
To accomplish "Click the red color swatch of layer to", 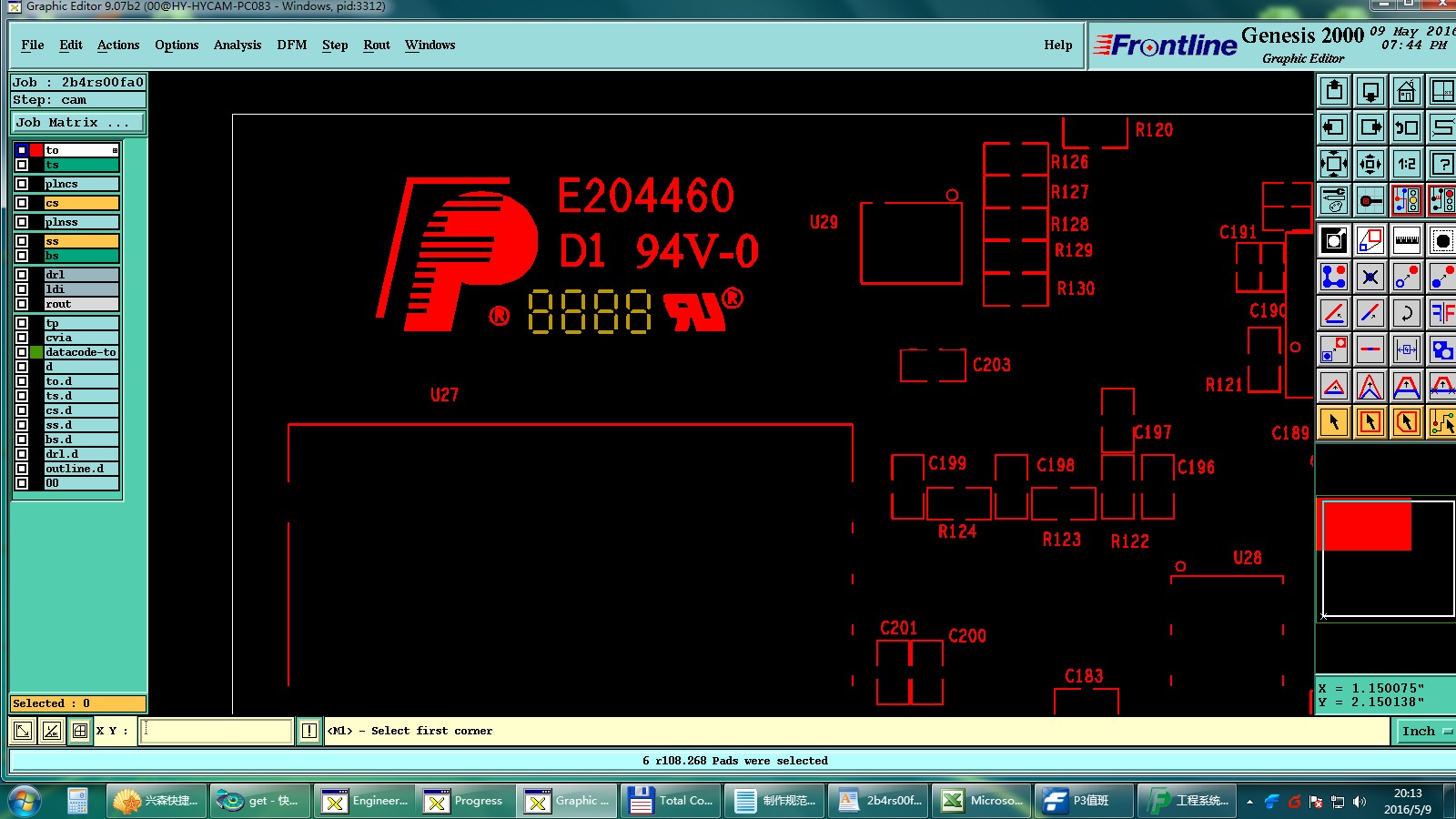I will point(36,150).
